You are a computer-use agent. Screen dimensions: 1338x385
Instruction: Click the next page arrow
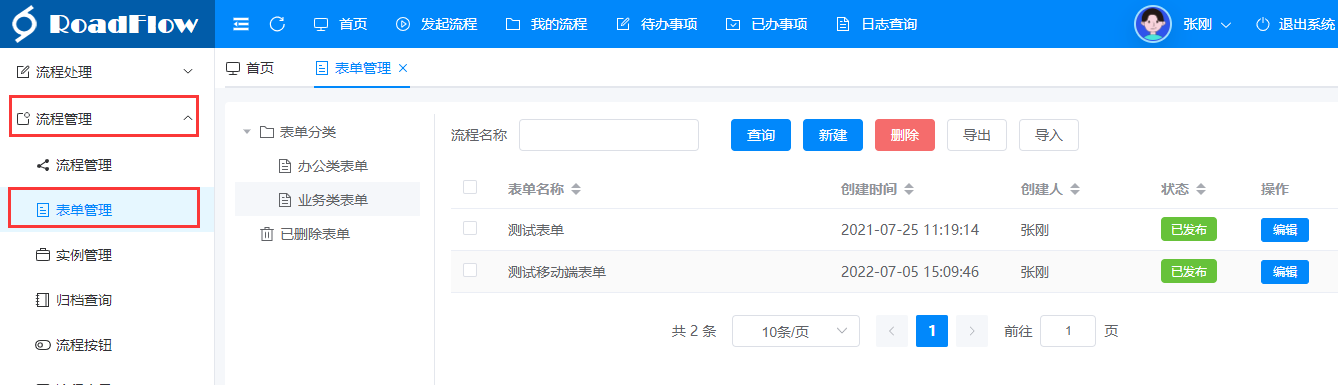tap(972, 331)
